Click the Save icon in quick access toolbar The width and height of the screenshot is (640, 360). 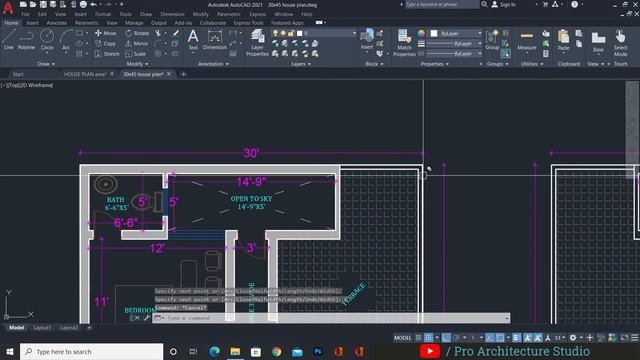pyautogui.click(x=43, y=4)
